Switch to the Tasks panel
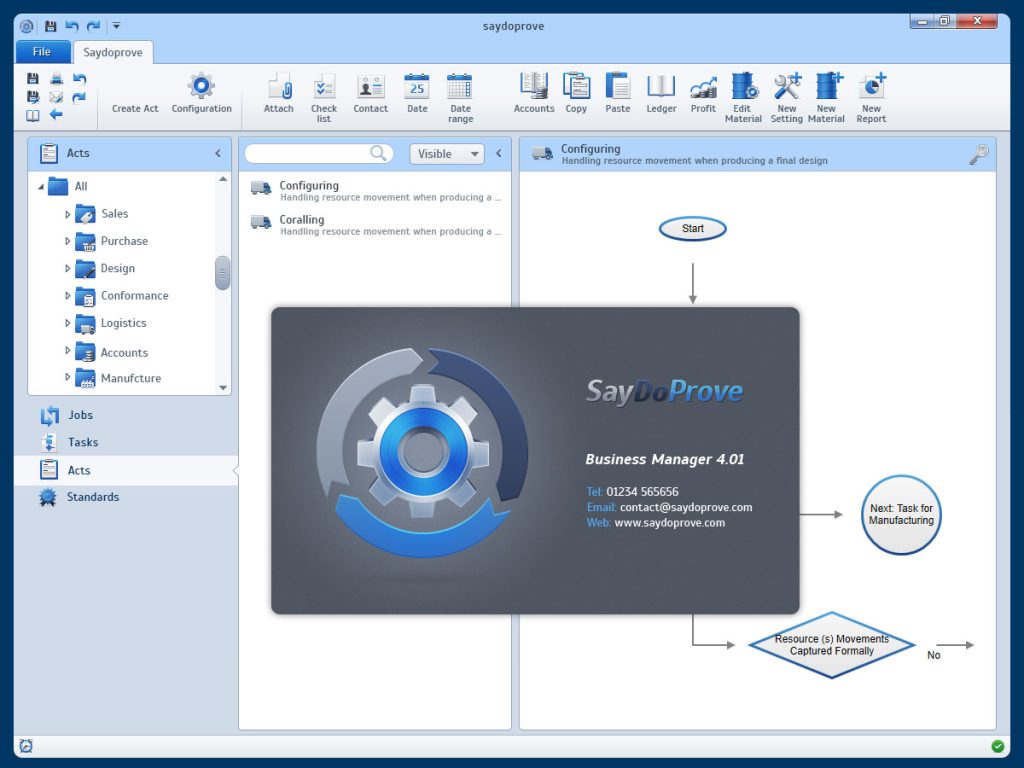1024x768 pixels. coord(84,442)
